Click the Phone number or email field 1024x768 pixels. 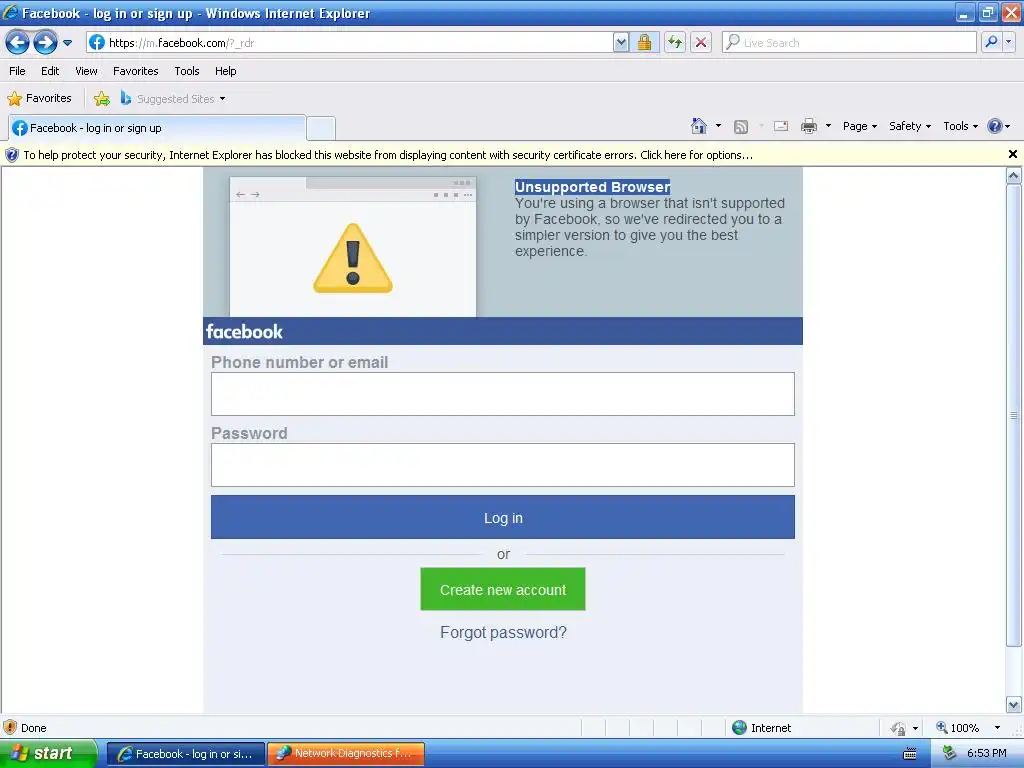point(503,394)
